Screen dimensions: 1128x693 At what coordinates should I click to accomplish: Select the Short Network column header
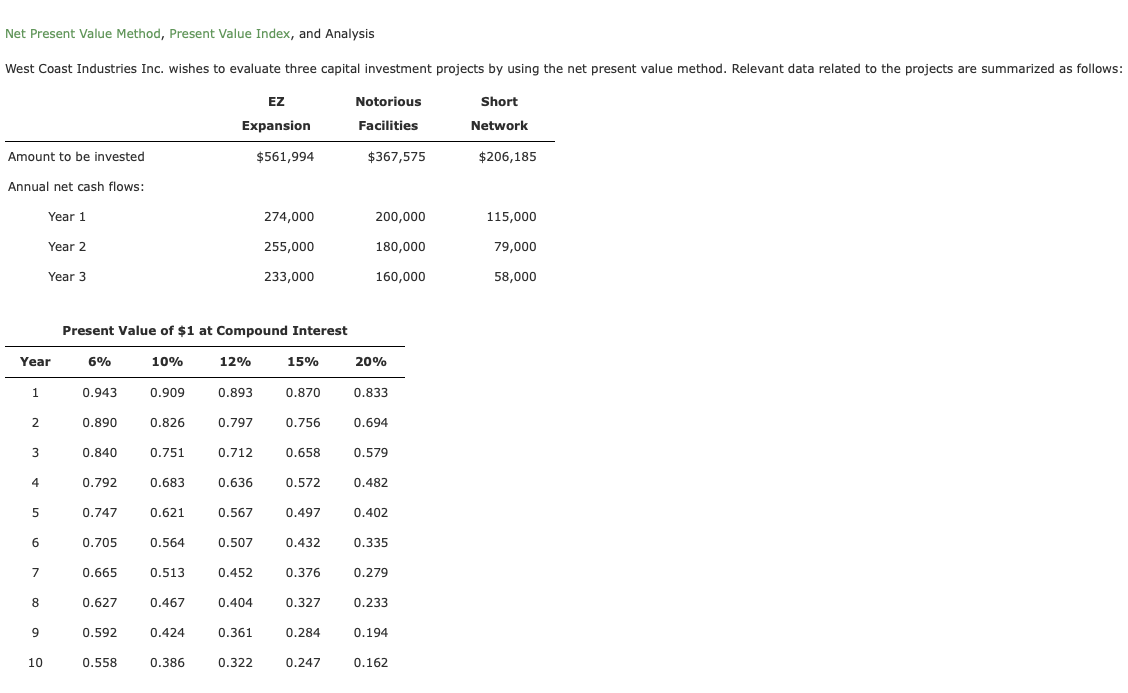click(499, 113)
